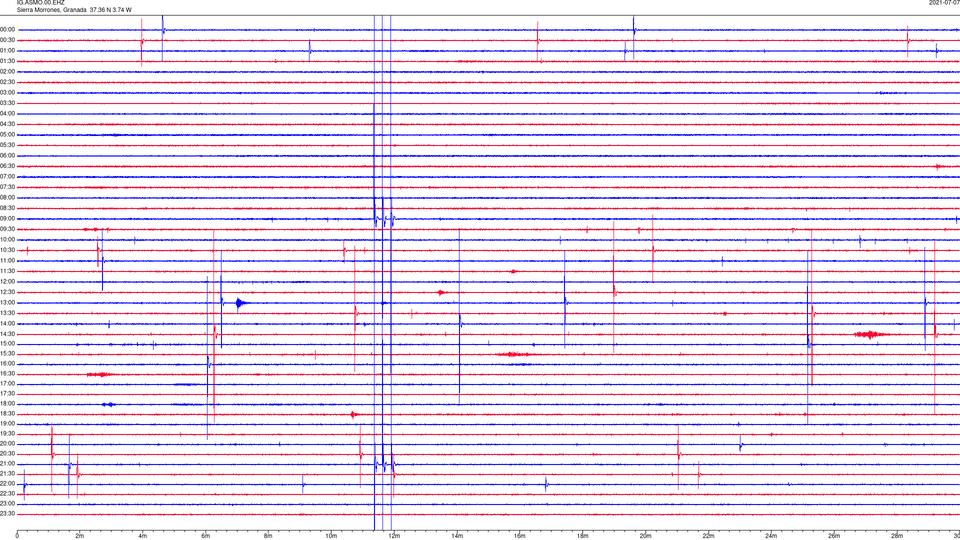The width and height of the screenshot is (960, 540).
Task: Pick the 04:30 trace label
Action: (x=8, y=124)
